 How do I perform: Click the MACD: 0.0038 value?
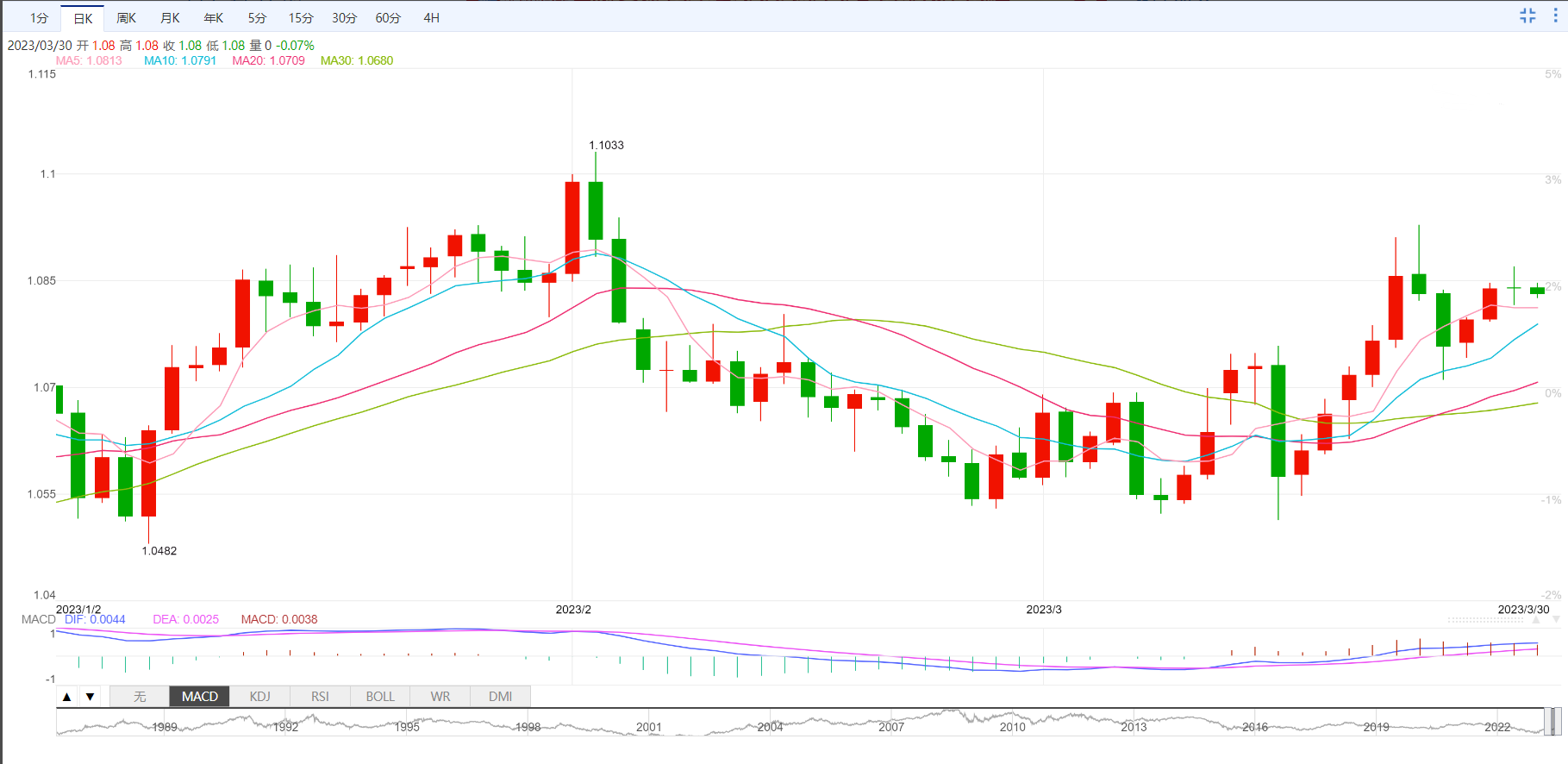[x=279, y=619]
